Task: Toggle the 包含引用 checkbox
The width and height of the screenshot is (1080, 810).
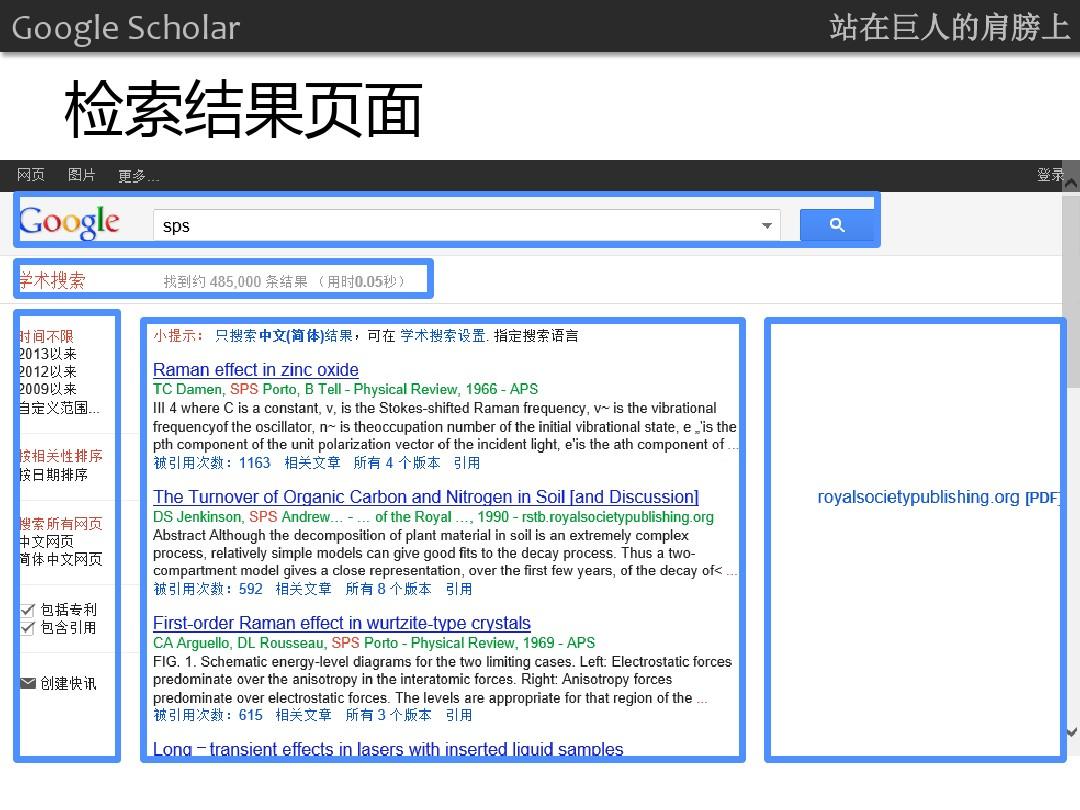Action: click(x=28, y=628)
